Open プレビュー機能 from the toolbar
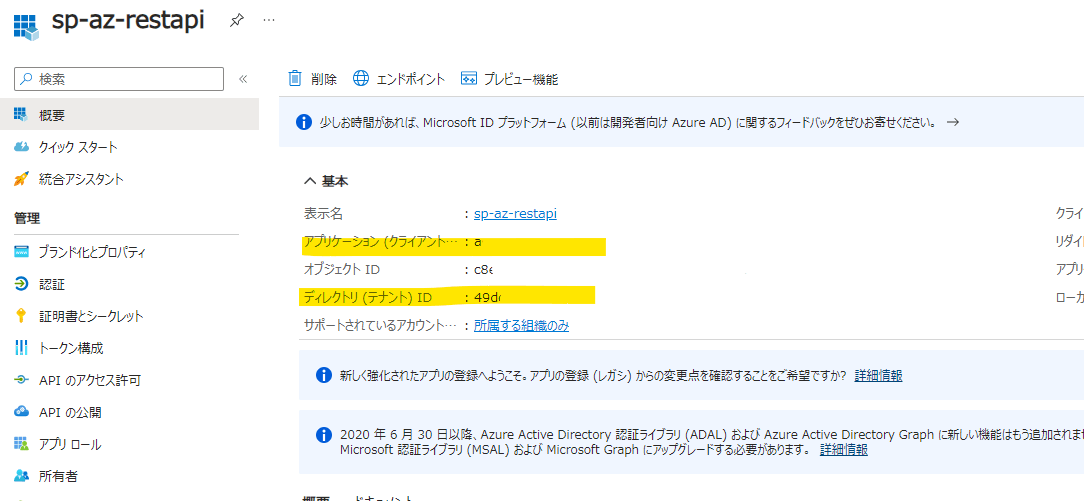Viewport: 1084px width, 501px height. 509,79
